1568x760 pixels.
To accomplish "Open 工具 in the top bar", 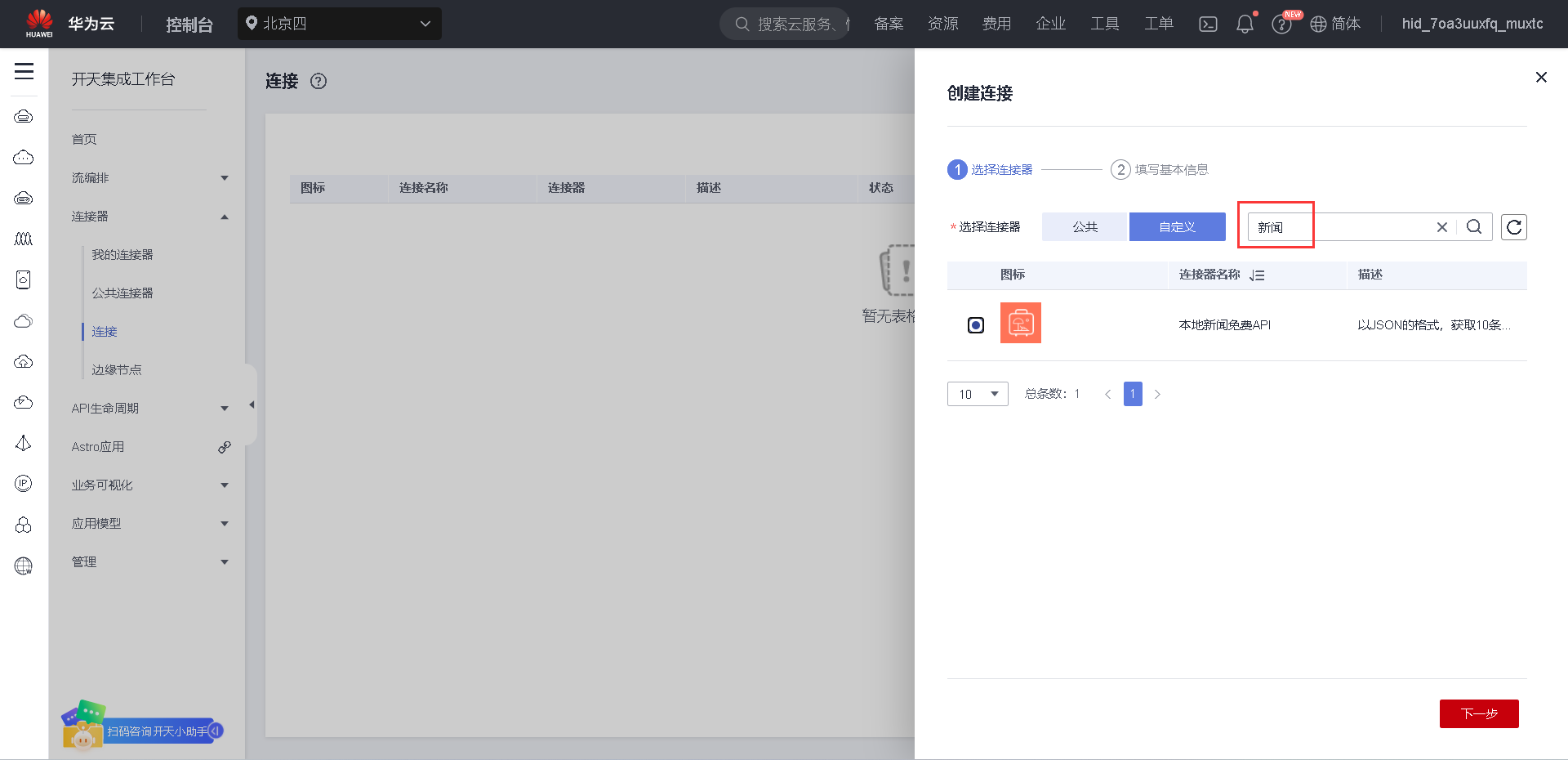I will [x=1104, y=24].
